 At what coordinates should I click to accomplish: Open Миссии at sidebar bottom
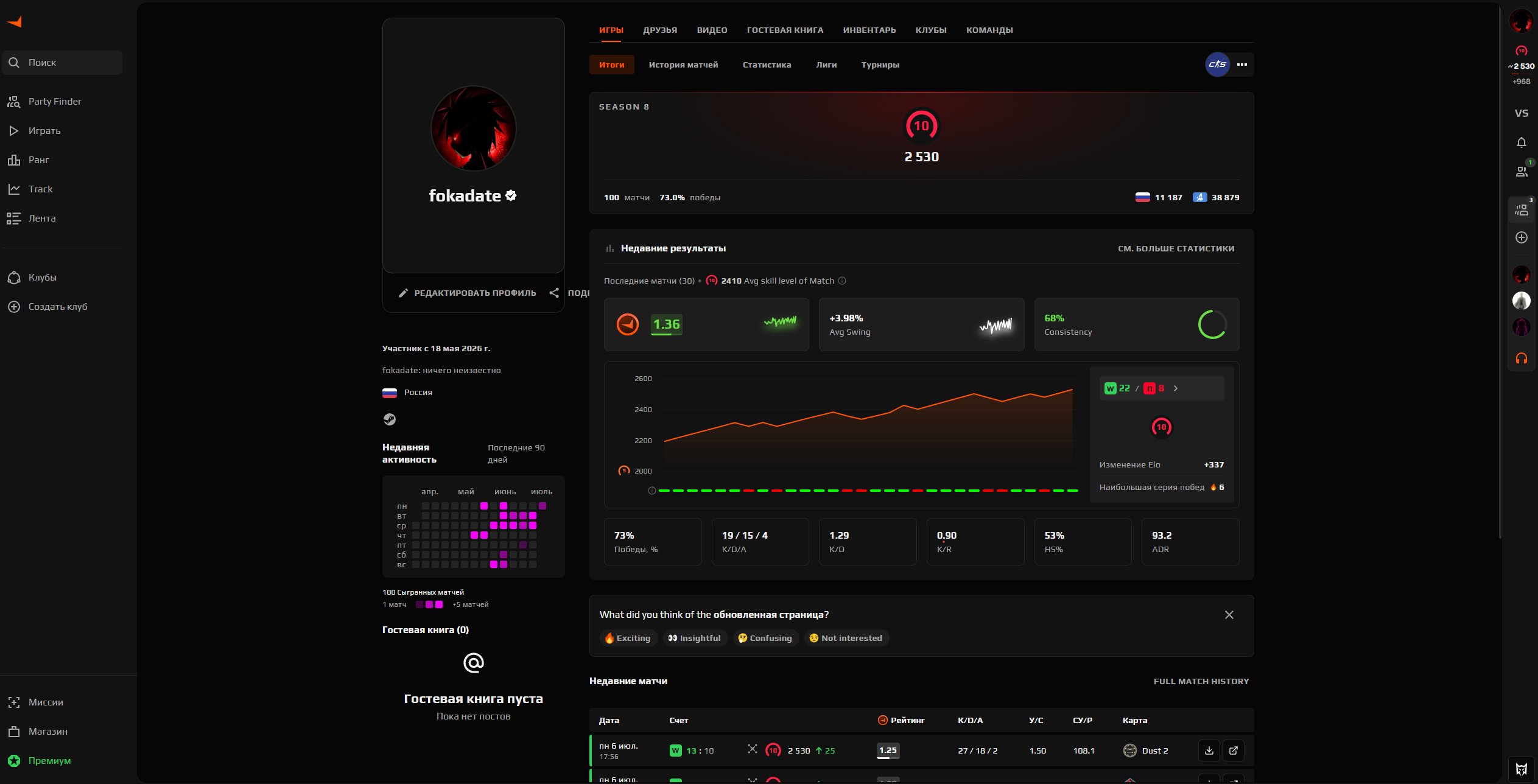61,702
